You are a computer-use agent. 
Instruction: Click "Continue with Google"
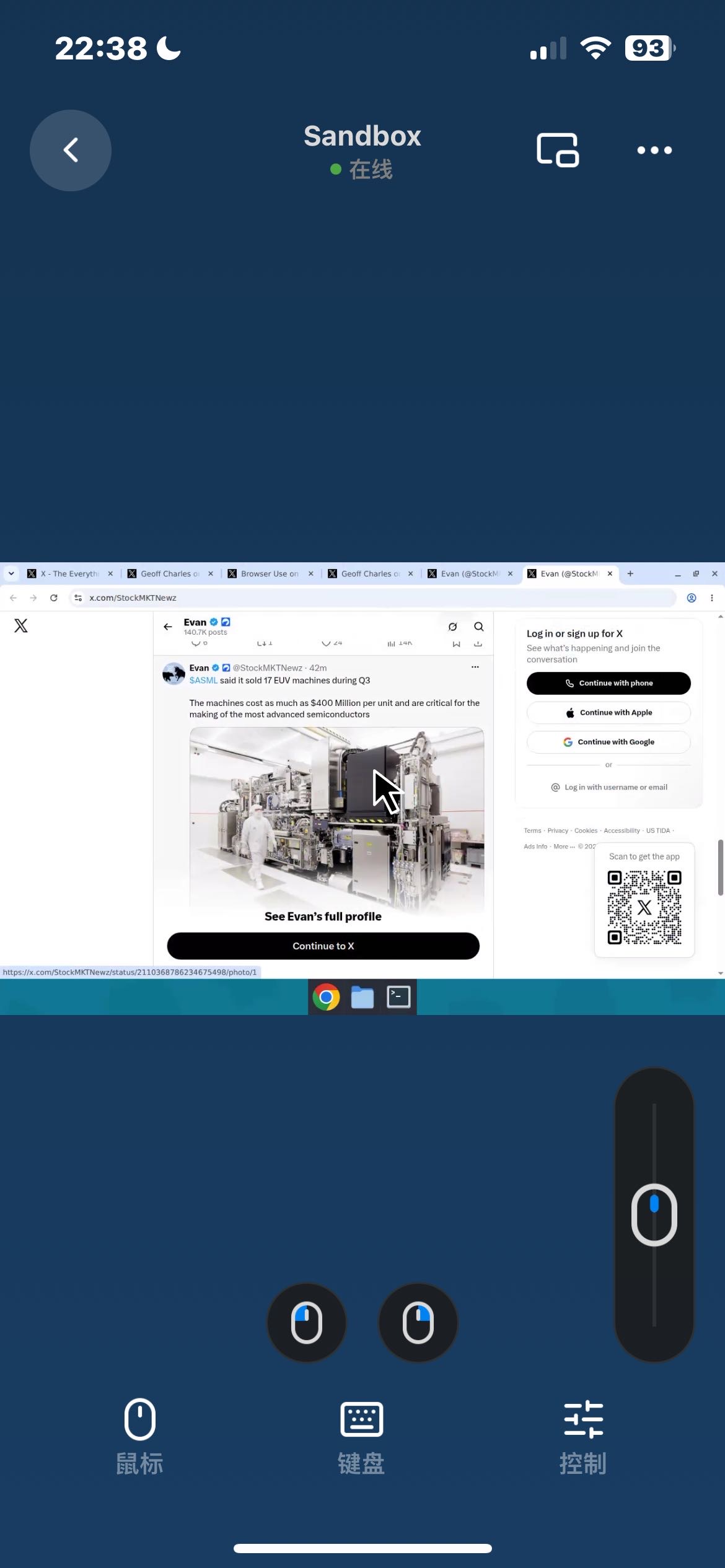[x=609, y=742]
